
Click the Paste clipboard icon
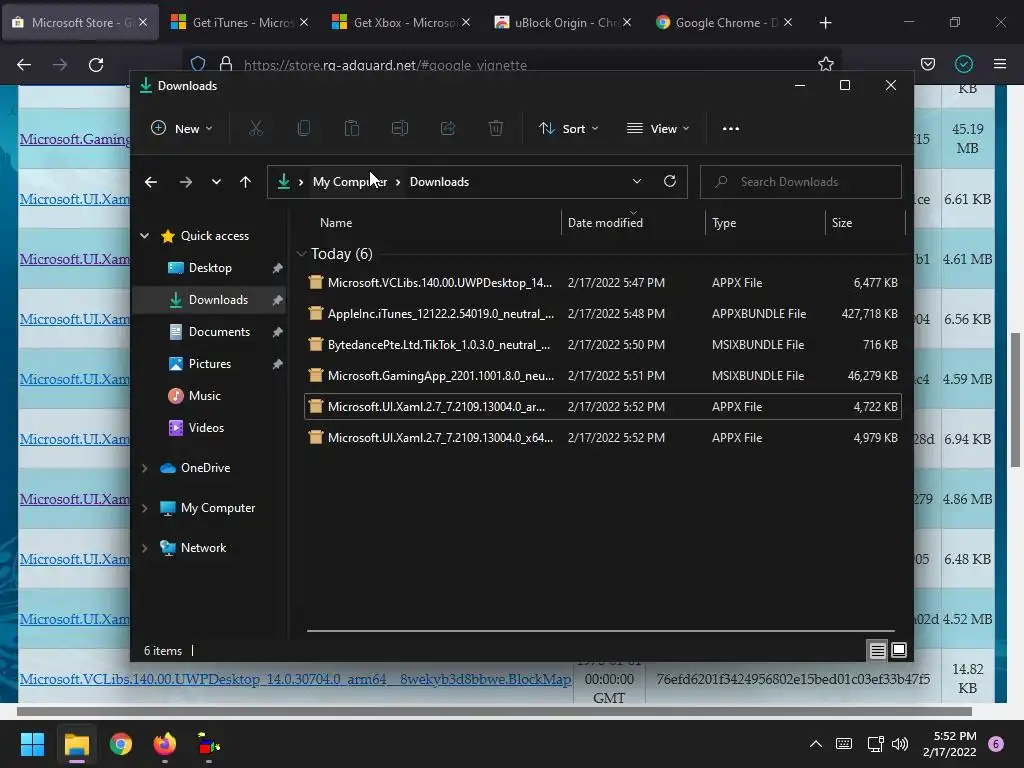point(351,129)
